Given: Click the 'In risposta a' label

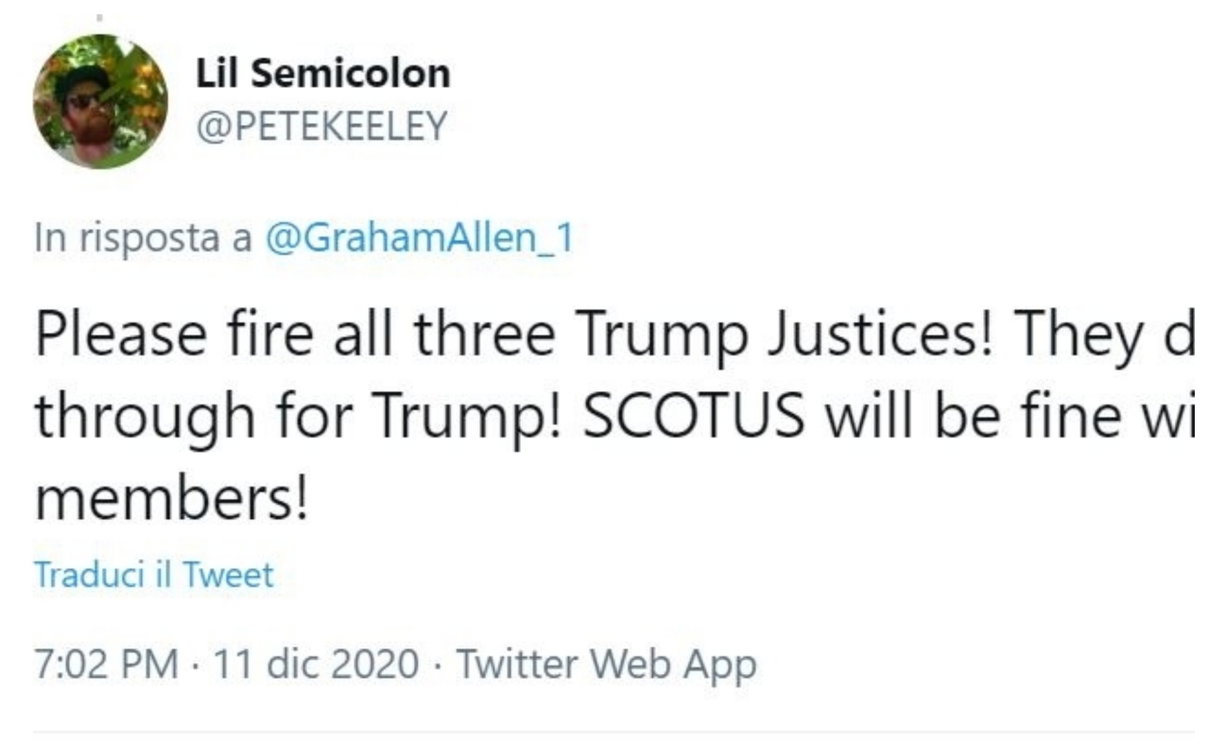Looking at the screenshot, I should pyautogui.click(x=144, y=240).
